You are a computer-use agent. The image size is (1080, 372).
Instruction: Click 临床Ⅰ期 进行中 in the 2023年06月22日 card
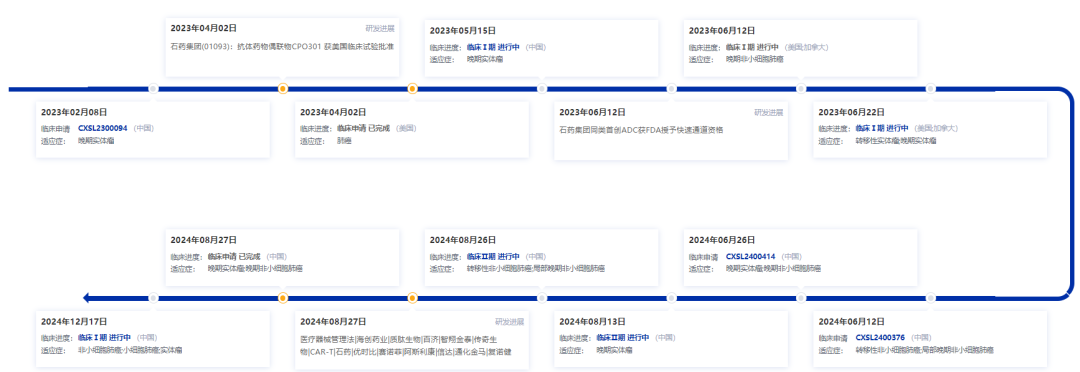[x=882, y=128]
